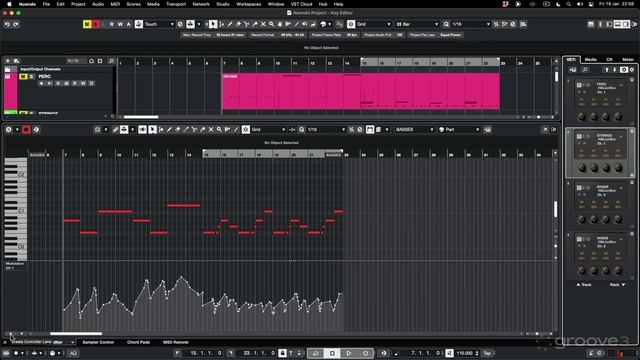Viewport: 640px width, 360px height.
Task: Select the Key Editor Mute X tool
Action: (211, 130)
